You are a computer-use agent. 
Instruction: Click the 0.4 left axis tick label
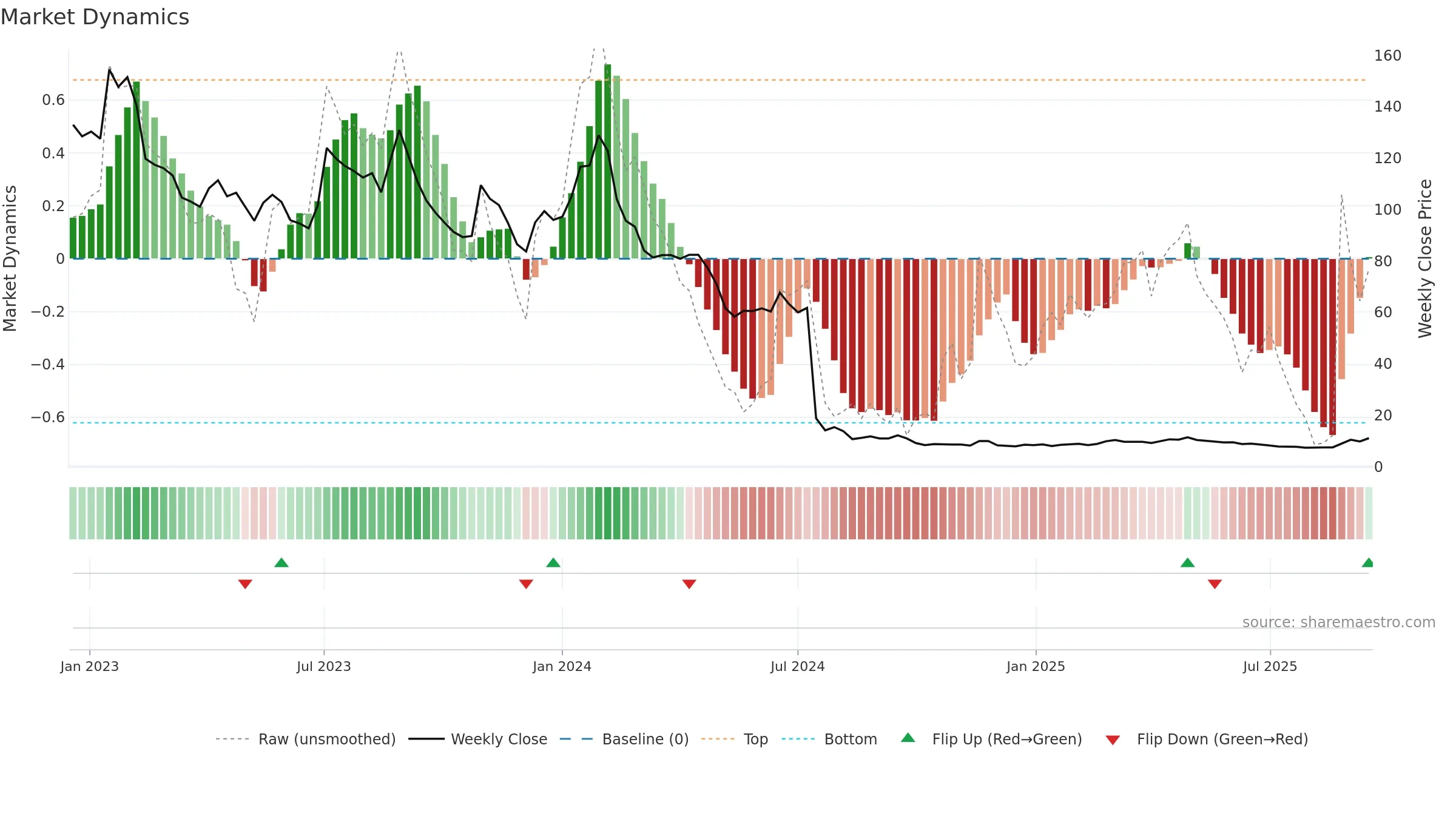[53, 153]
